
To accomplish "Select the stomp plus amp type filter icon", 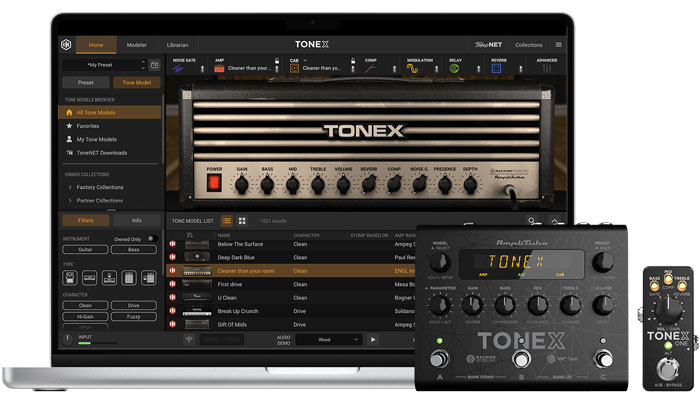I will click(109, 278).
